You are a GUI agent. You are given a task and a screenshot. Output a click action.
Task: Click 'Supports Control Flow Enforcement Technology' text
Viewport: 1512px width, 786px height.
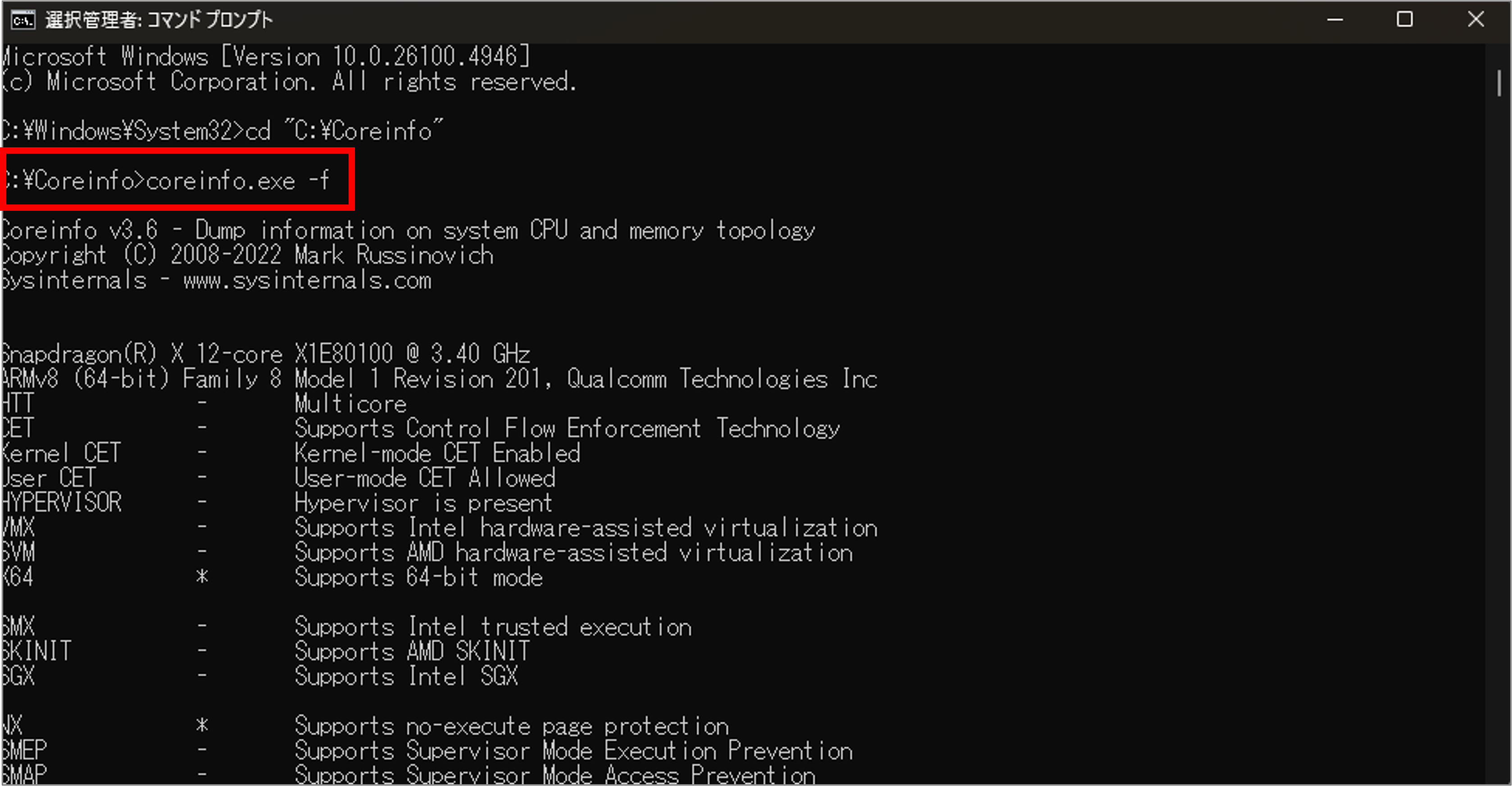(x=567, y=428)
